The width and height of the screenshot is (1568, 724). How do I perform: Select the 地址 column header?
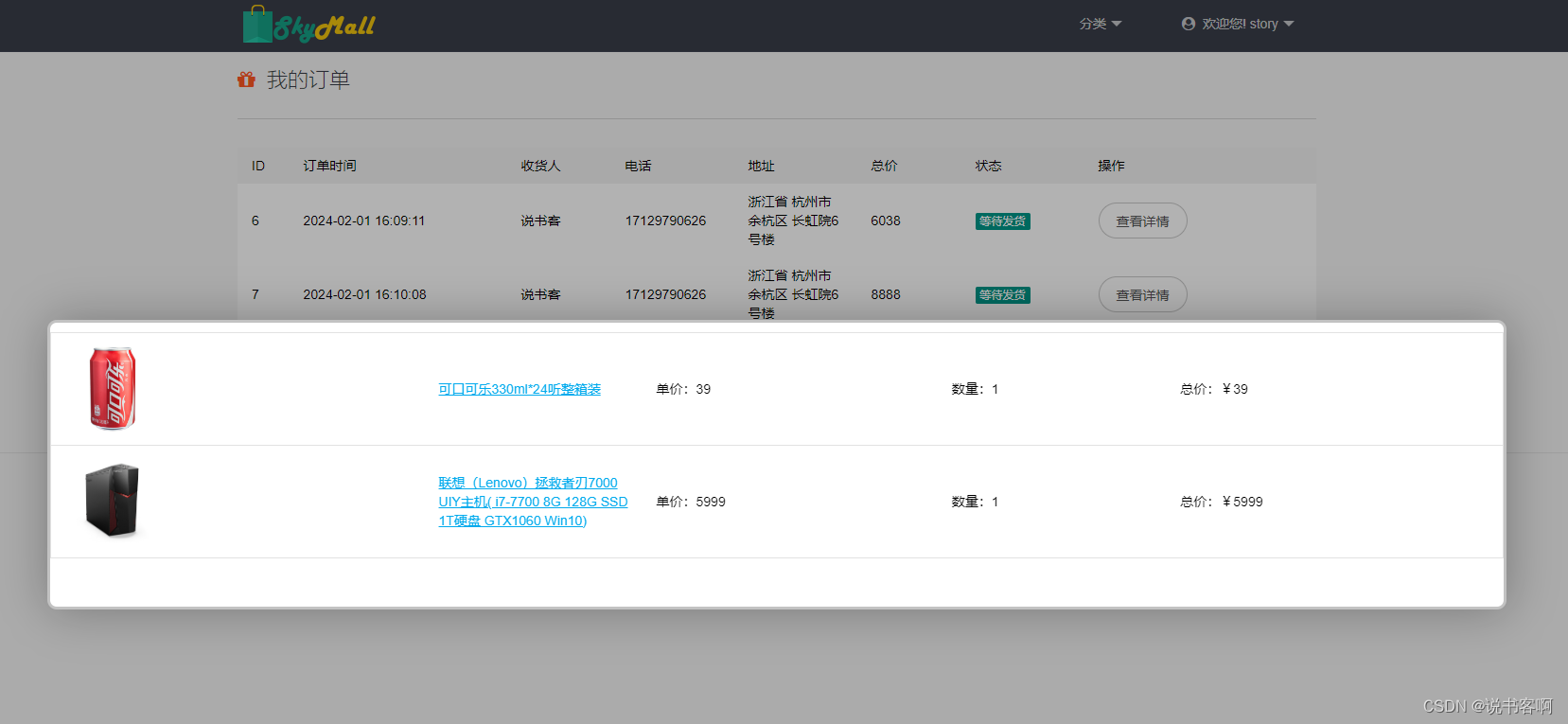point(761,166)
